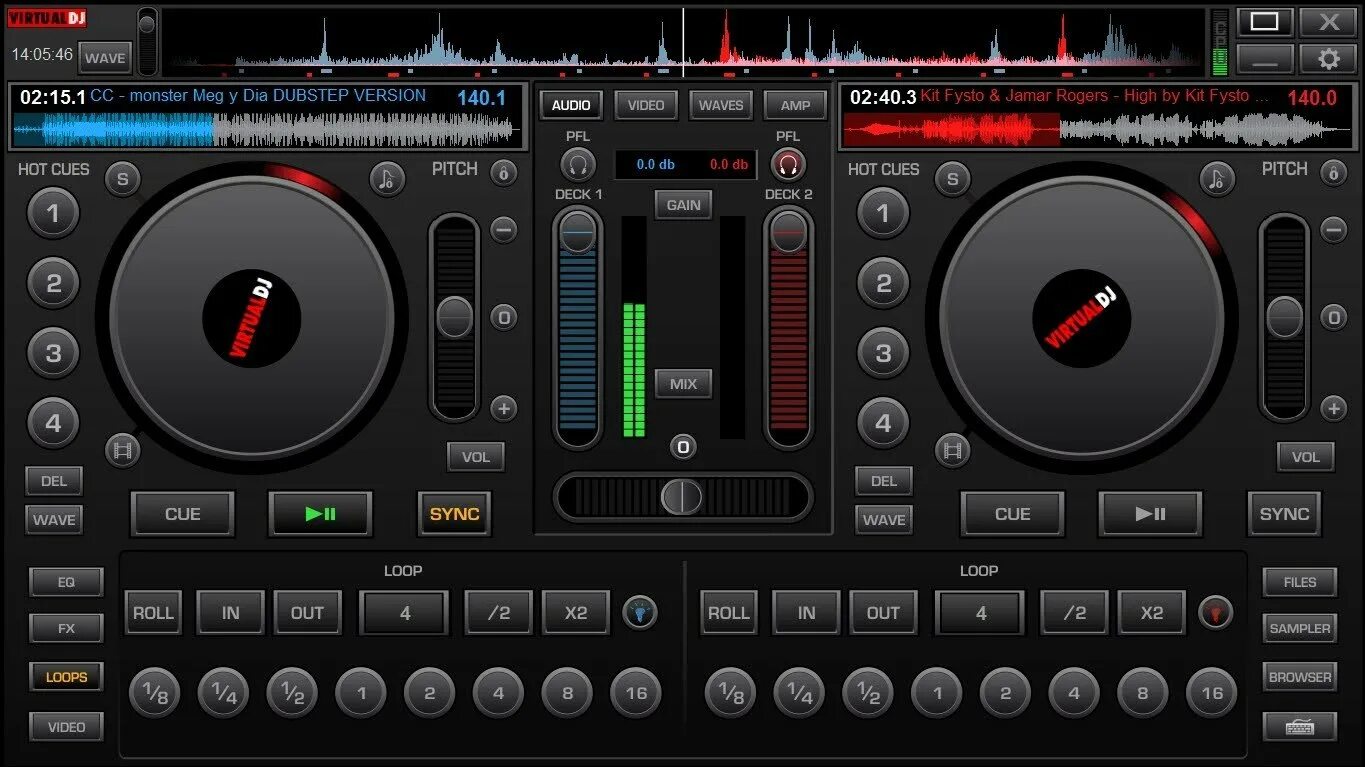Reset left pitch with the 0 button
Screen dimensions: 1365x767
pos(502,316)
